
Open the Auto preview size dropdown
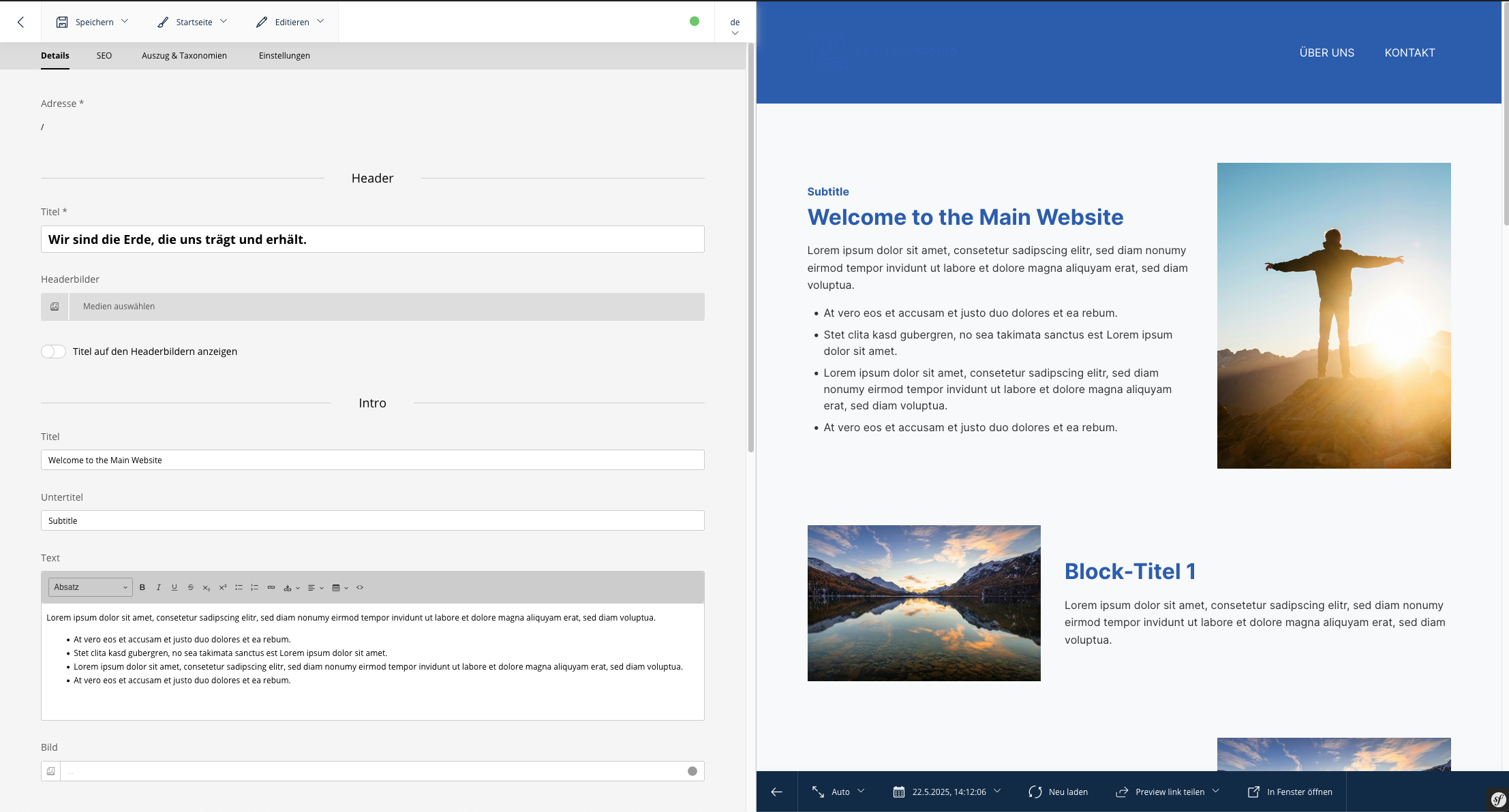(x=839, y=792)
